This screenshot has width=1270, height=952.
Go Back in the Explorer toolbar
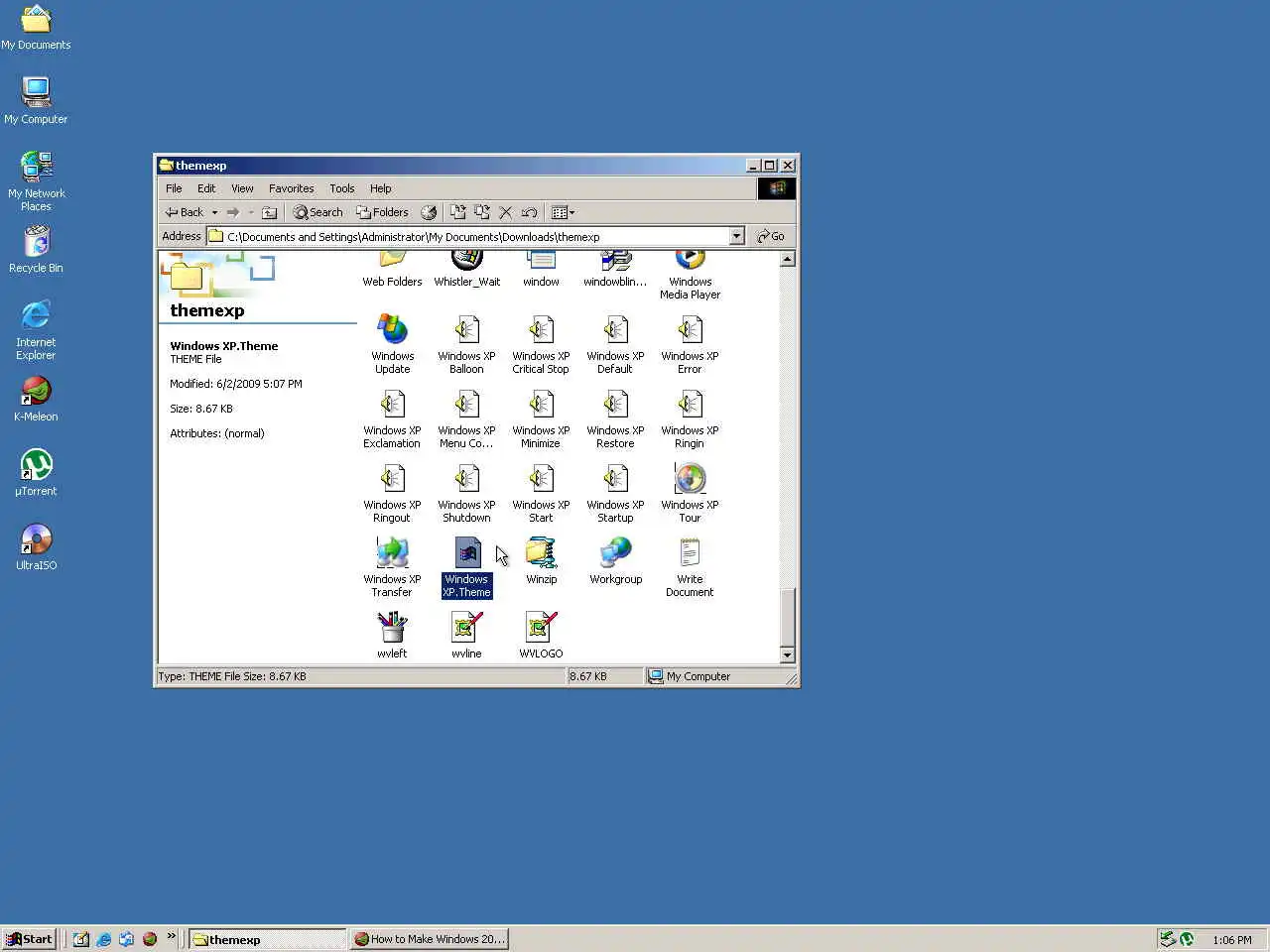(185, 212)
